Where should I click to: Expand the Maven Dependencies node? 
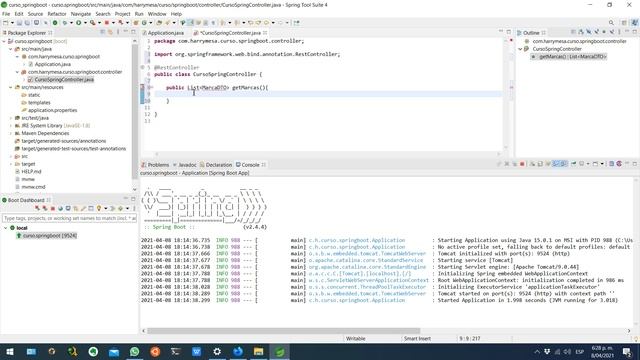tap(11, 133)
